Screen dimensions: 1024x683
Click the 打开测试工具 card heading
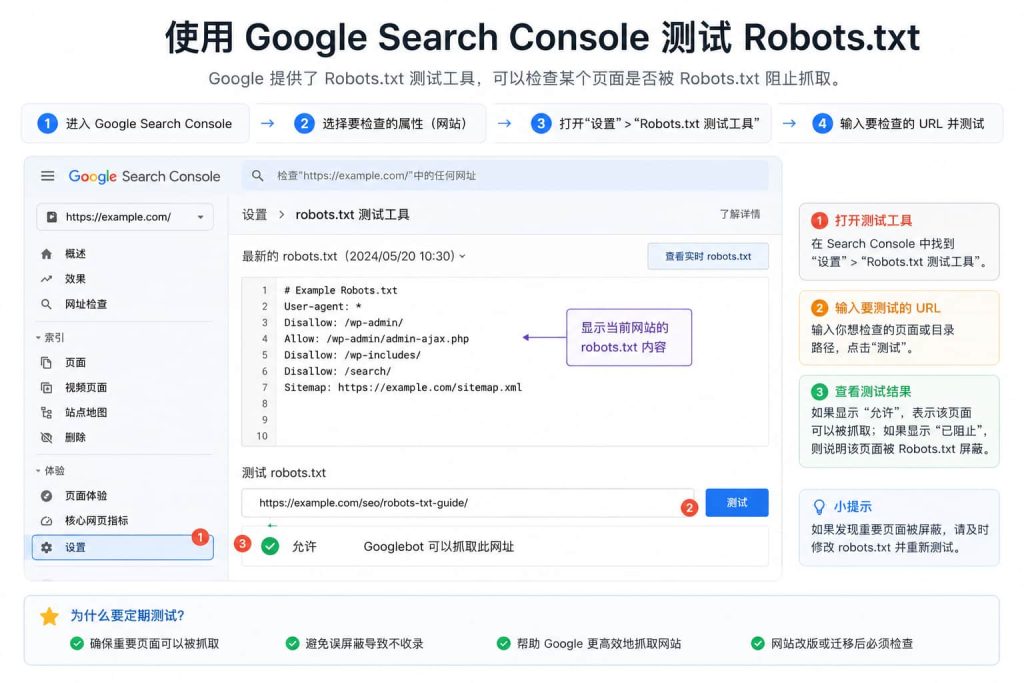873,221
